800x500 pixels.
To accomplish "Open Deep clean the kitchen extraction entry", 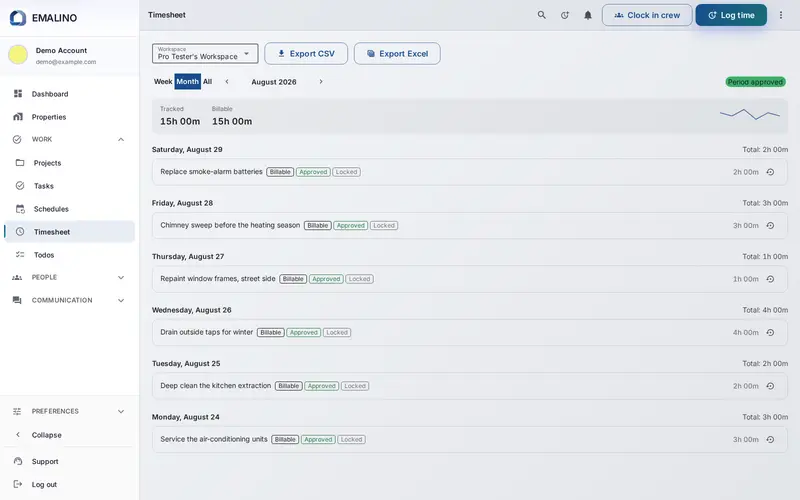I will click(469, 386).
